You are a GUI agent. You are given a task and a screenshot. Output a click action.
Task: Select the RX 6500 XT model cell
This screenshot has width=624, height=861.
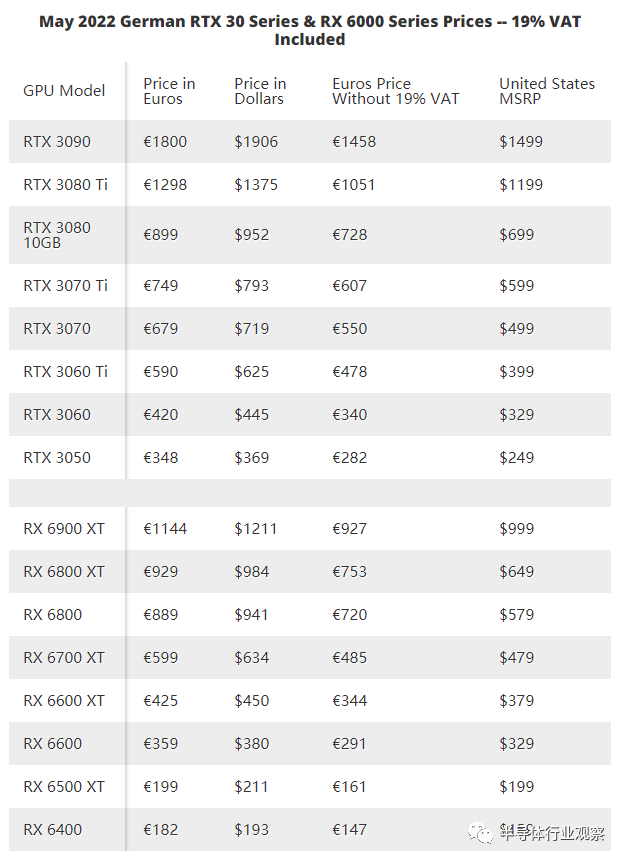[x=64, y=787]
